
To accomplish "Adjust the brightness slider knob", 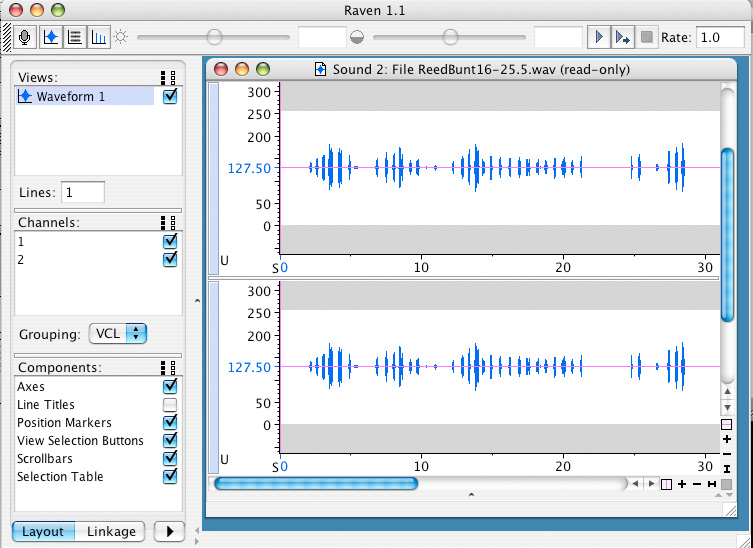I will coord(214,37).
